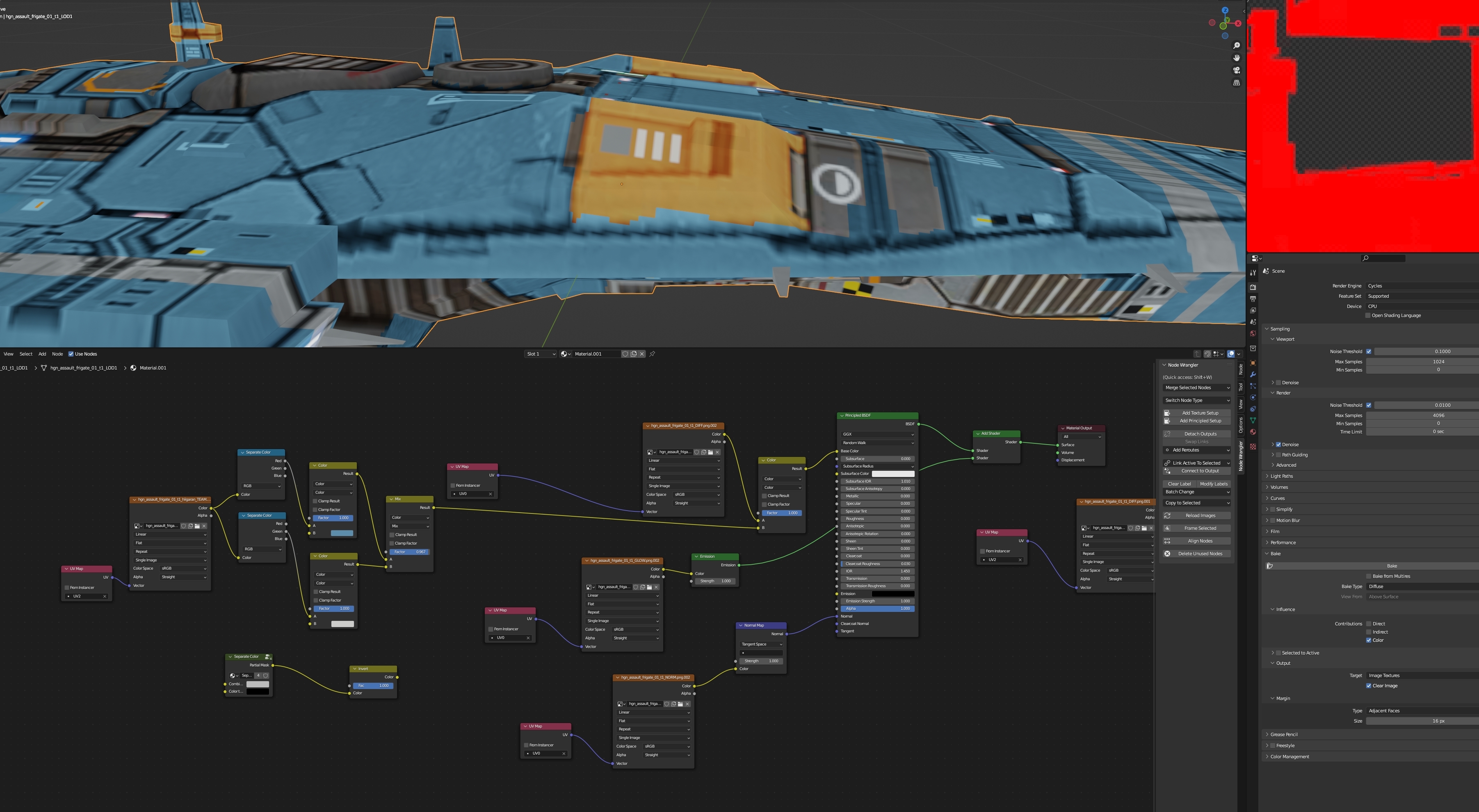Open the Add menu in node editor
Screen dimensions: 1479x812
pos(42,354)
